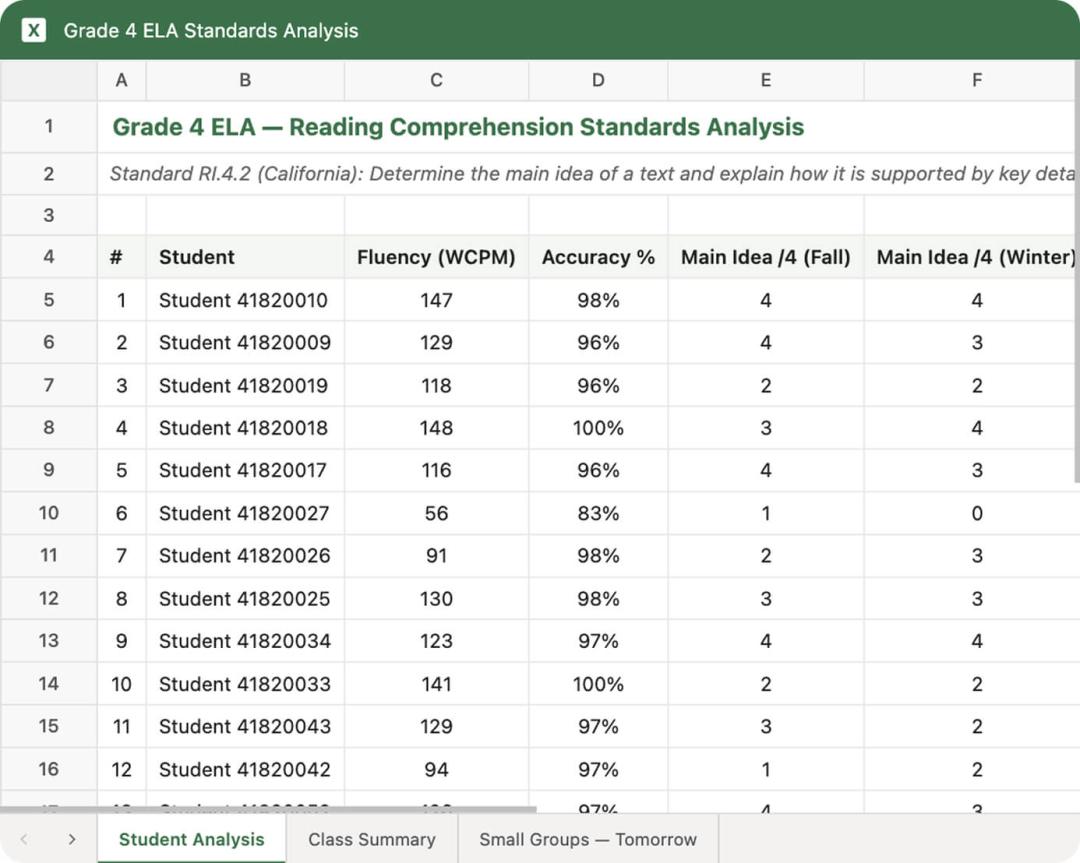Select row 1 header

49,127
